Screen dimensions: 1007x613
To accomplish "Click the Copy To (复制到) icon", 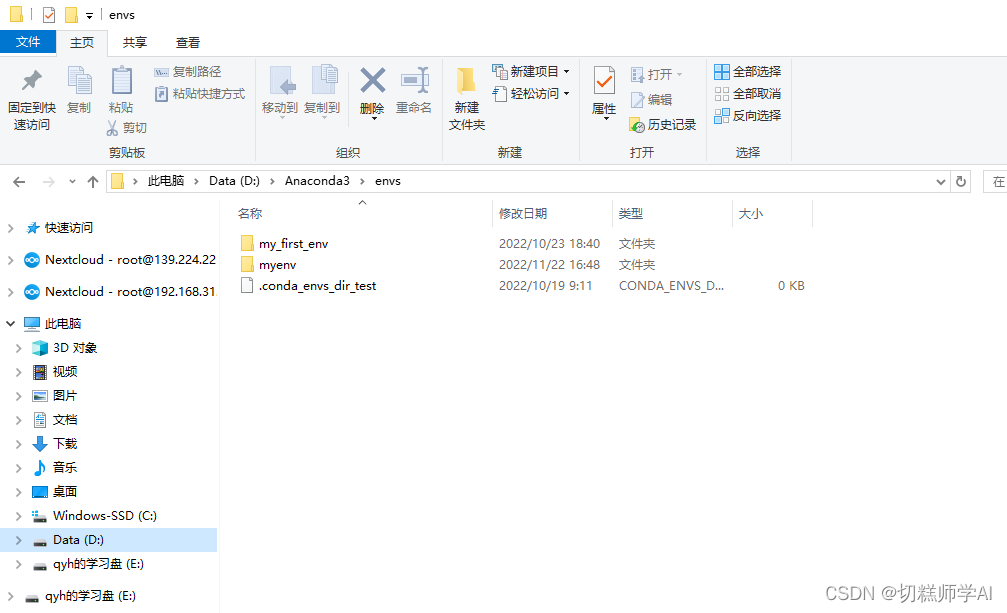I will tap(325, 81).
